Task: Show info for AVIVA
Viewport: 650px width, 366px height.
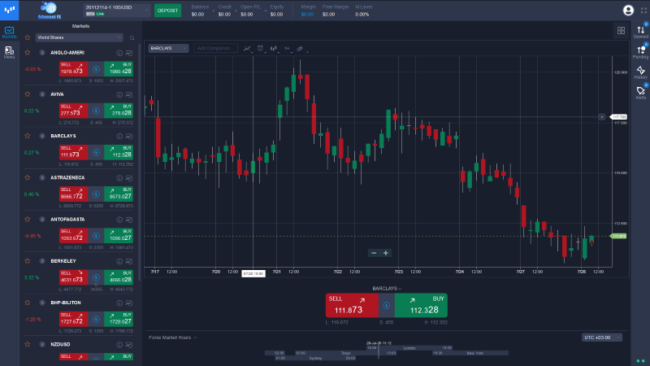Action: tap(119, 95)
